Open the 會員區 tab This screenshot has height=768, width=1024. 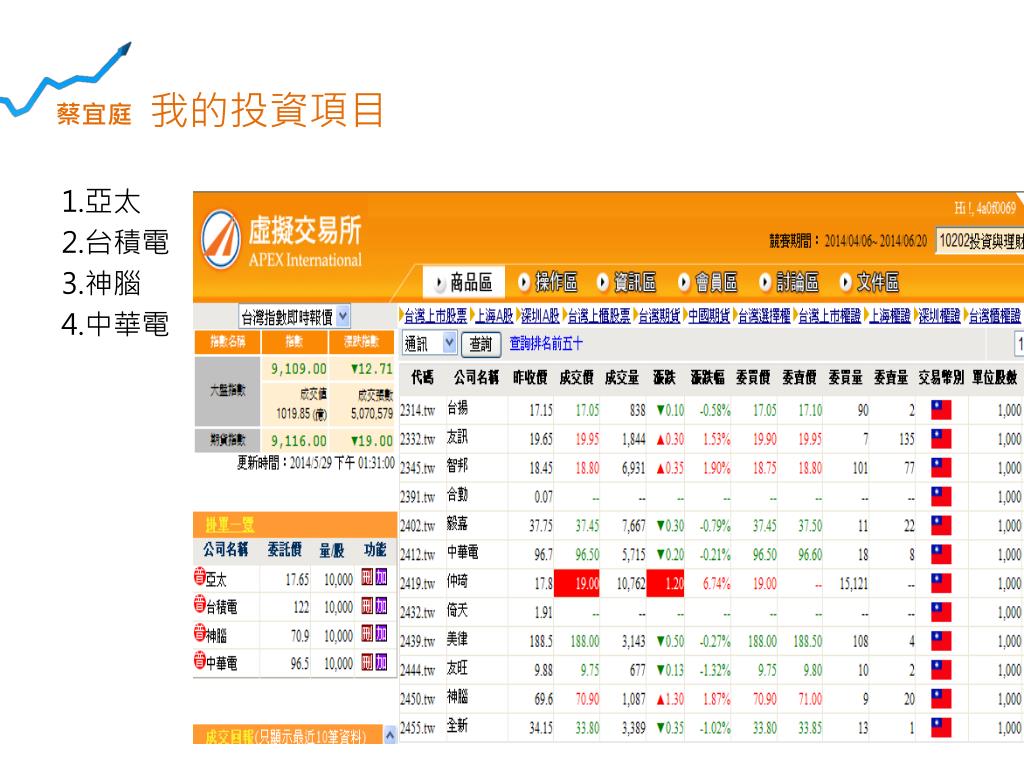(708, 282)
